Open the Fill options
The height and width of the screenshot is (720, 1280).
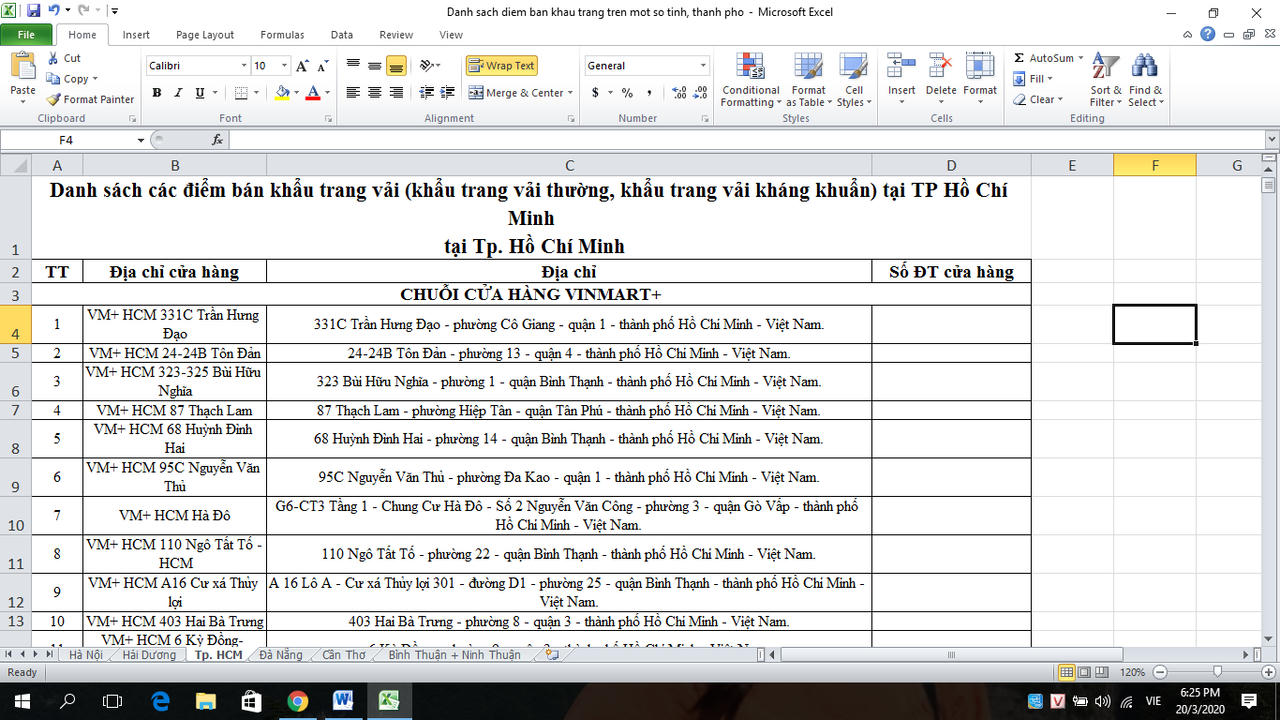1034,79
